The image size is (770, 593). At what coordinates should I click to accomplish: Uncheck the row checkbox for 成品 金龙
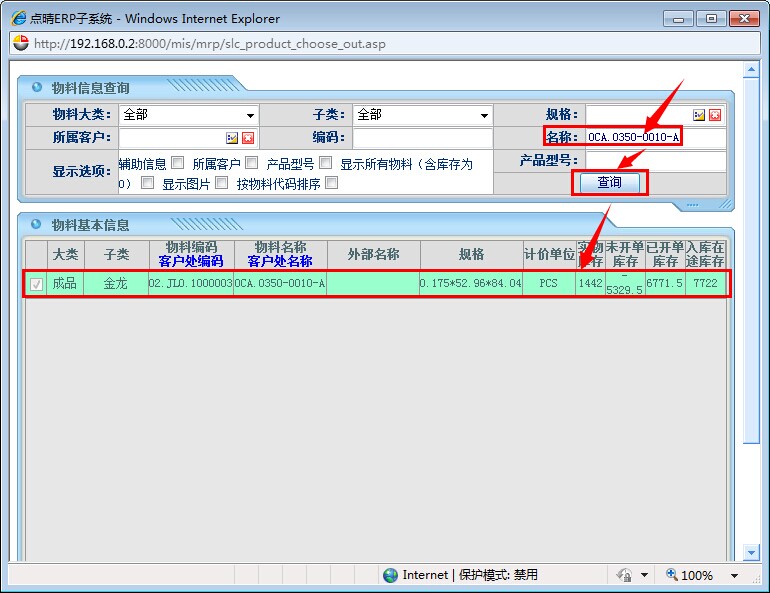point(36,284)
